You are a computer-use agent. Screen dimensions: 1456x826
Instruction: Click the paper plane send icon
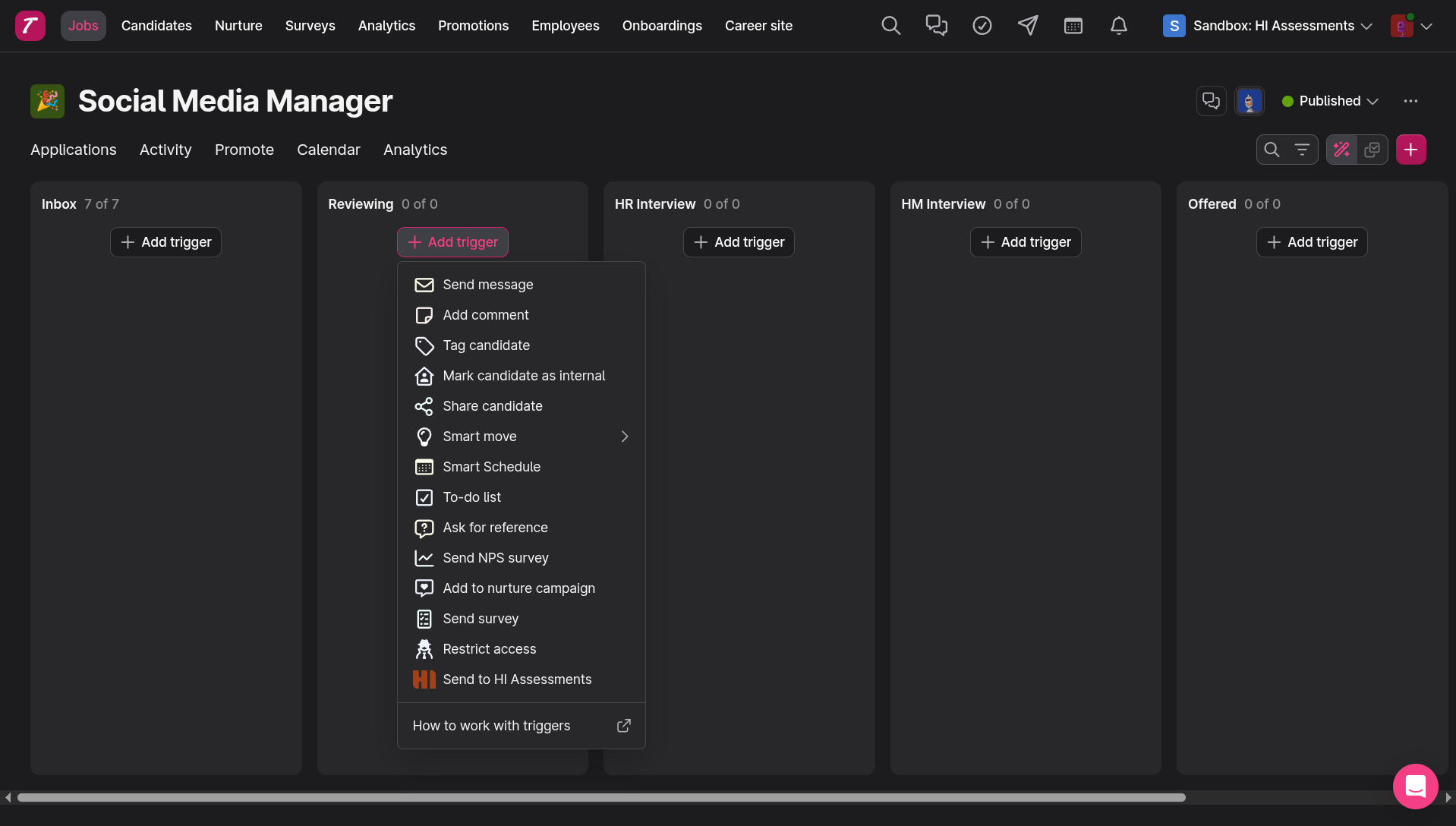pos(1027,26)
